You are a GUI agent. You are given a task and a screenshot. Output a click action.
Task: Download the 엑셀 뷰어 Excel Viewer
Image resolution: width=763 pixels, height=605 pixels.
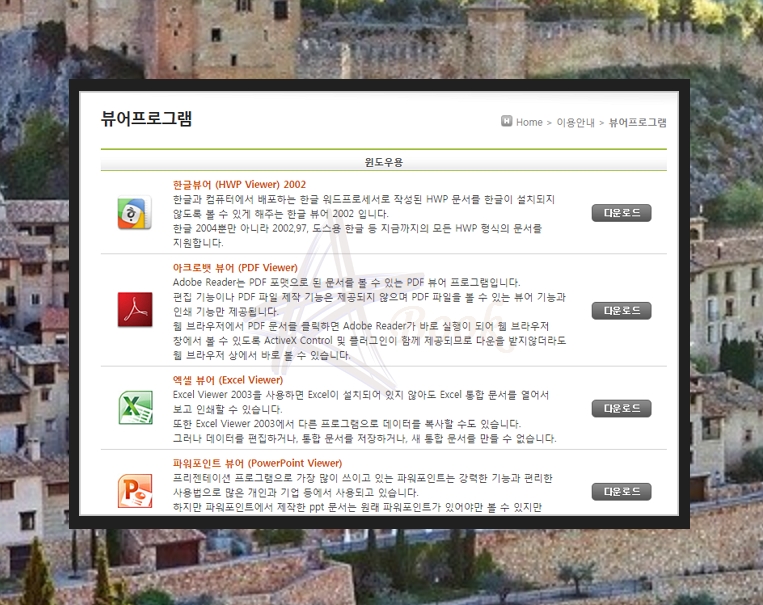tap(621, 408)
